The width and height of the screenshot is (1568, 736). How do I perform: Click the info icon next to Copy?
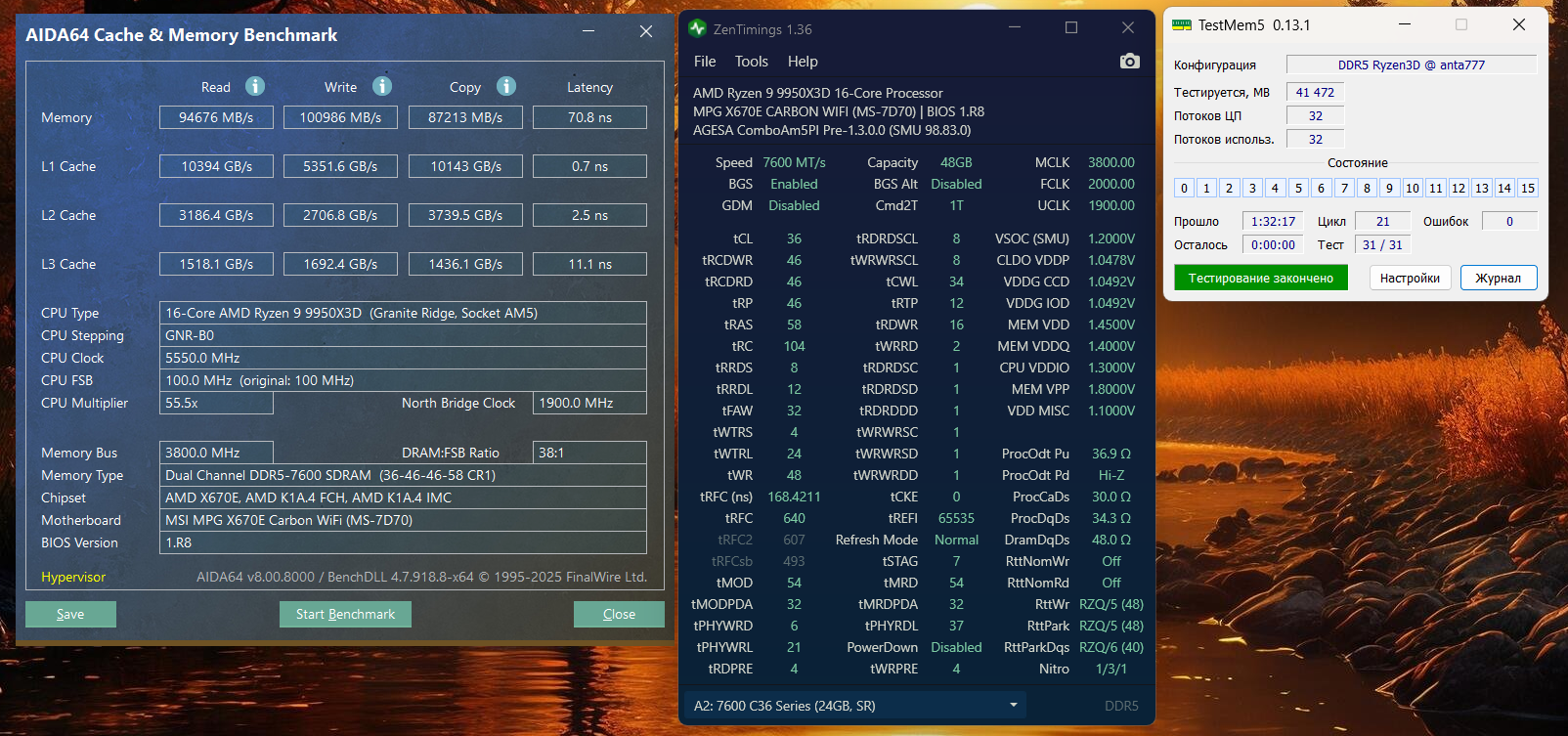pyautogui.click(x=506, y=86)
